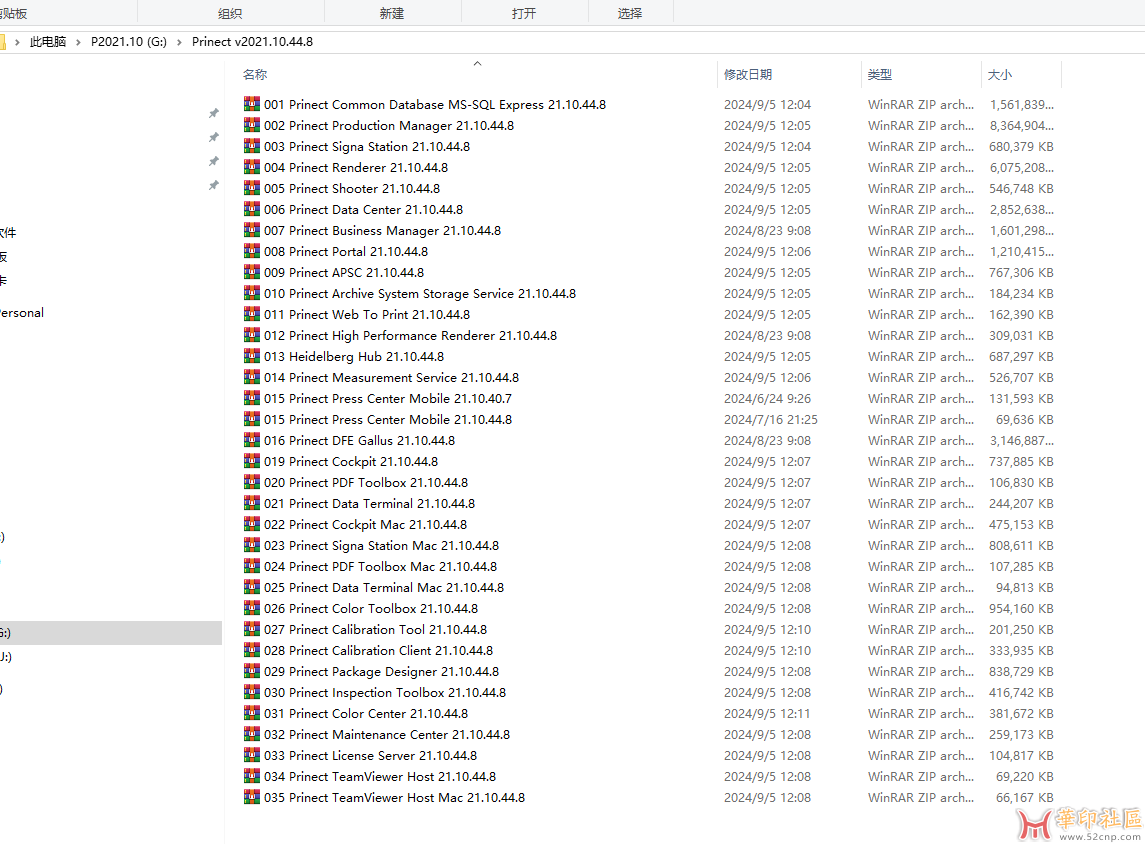The image size is (1145, 844).
Task: Pick the icon of 021 Prinect Data Terminal 21.10.44.8
Action: 252,504
